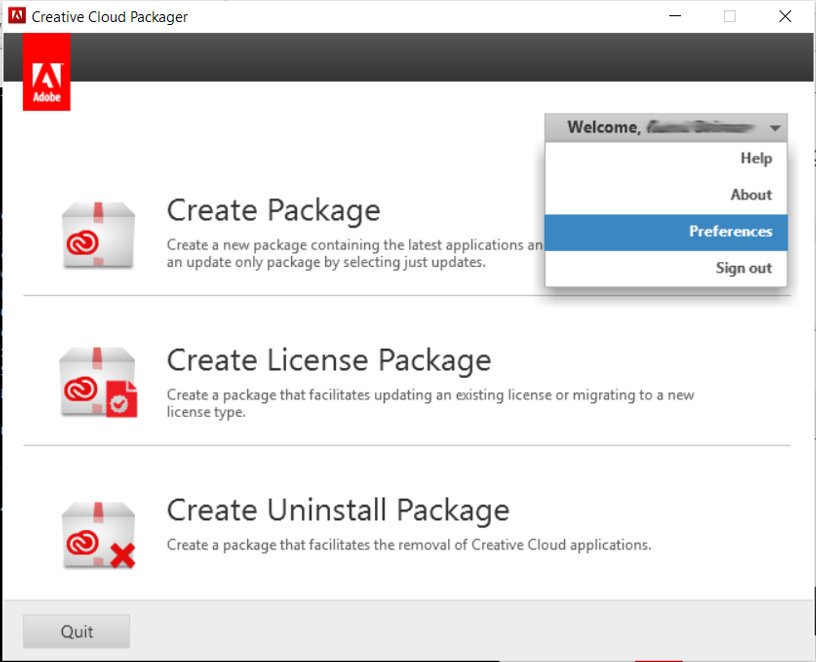The height and width of the screenshot is (662, 816).
Task: Click the Adobe logo in the header
Action: pos(46,71)
